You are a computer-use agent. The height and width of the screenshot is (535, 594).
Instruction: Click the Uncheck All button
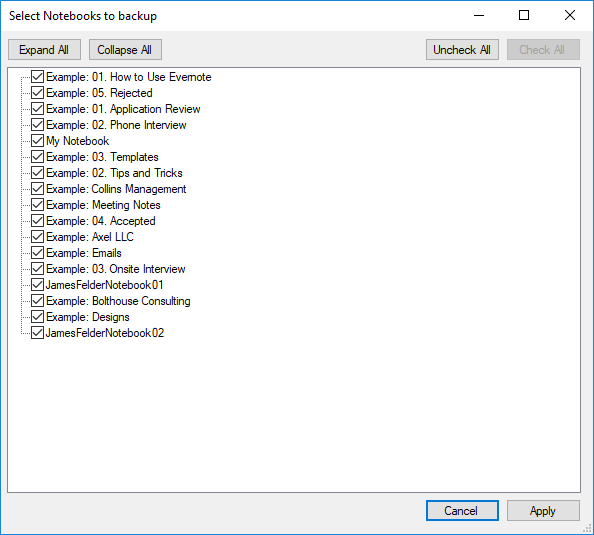[x=462, y=50]
